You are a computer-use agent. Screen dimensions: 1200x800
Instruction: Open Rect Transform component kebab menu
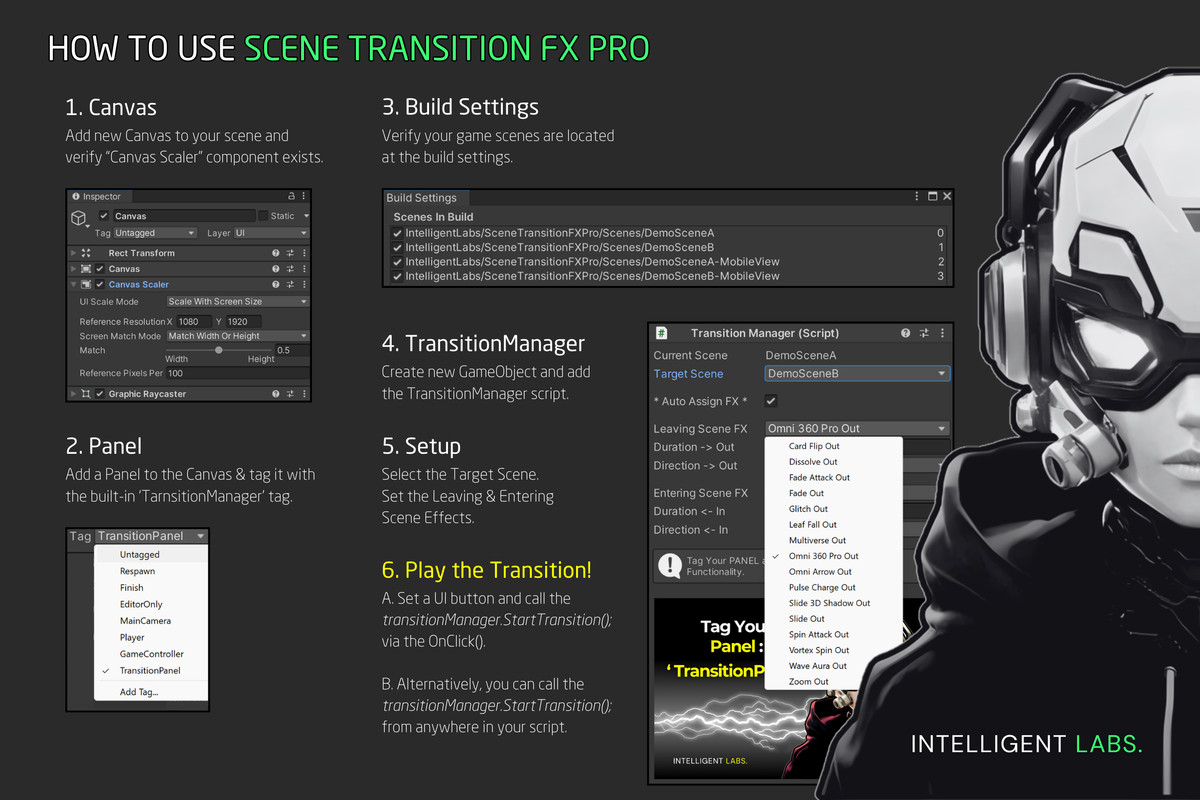[303, 253]
